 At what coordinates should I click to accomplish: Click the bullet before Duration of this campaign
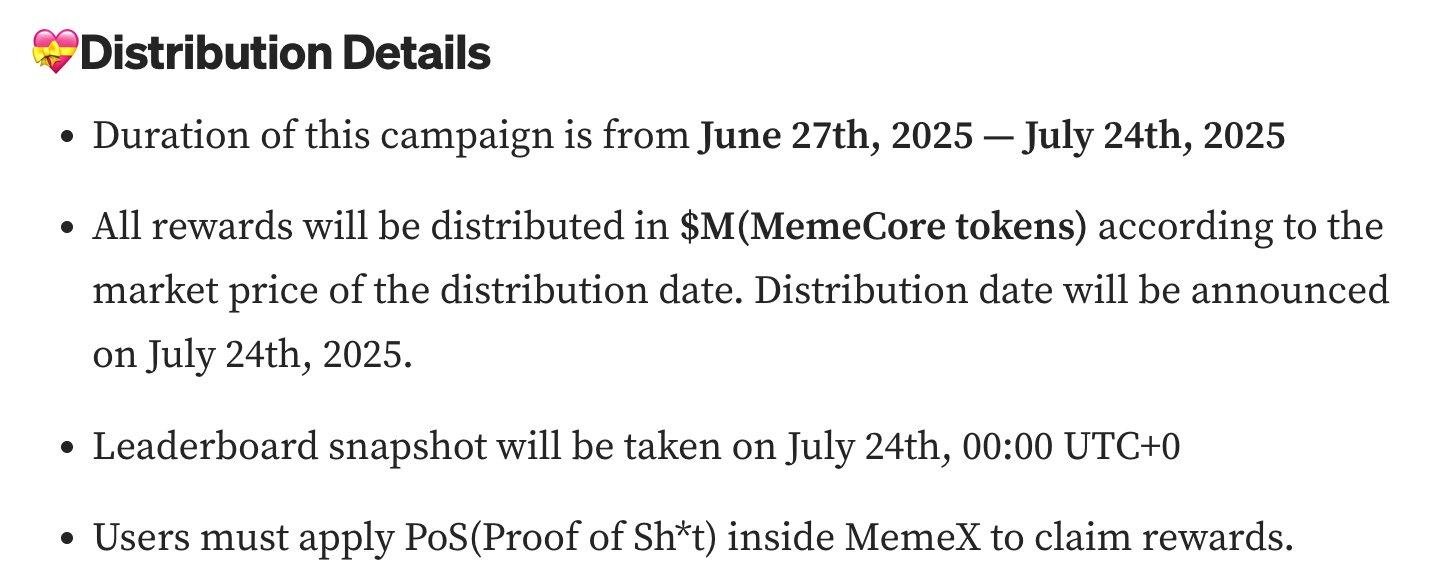click(x=68, y=137)
